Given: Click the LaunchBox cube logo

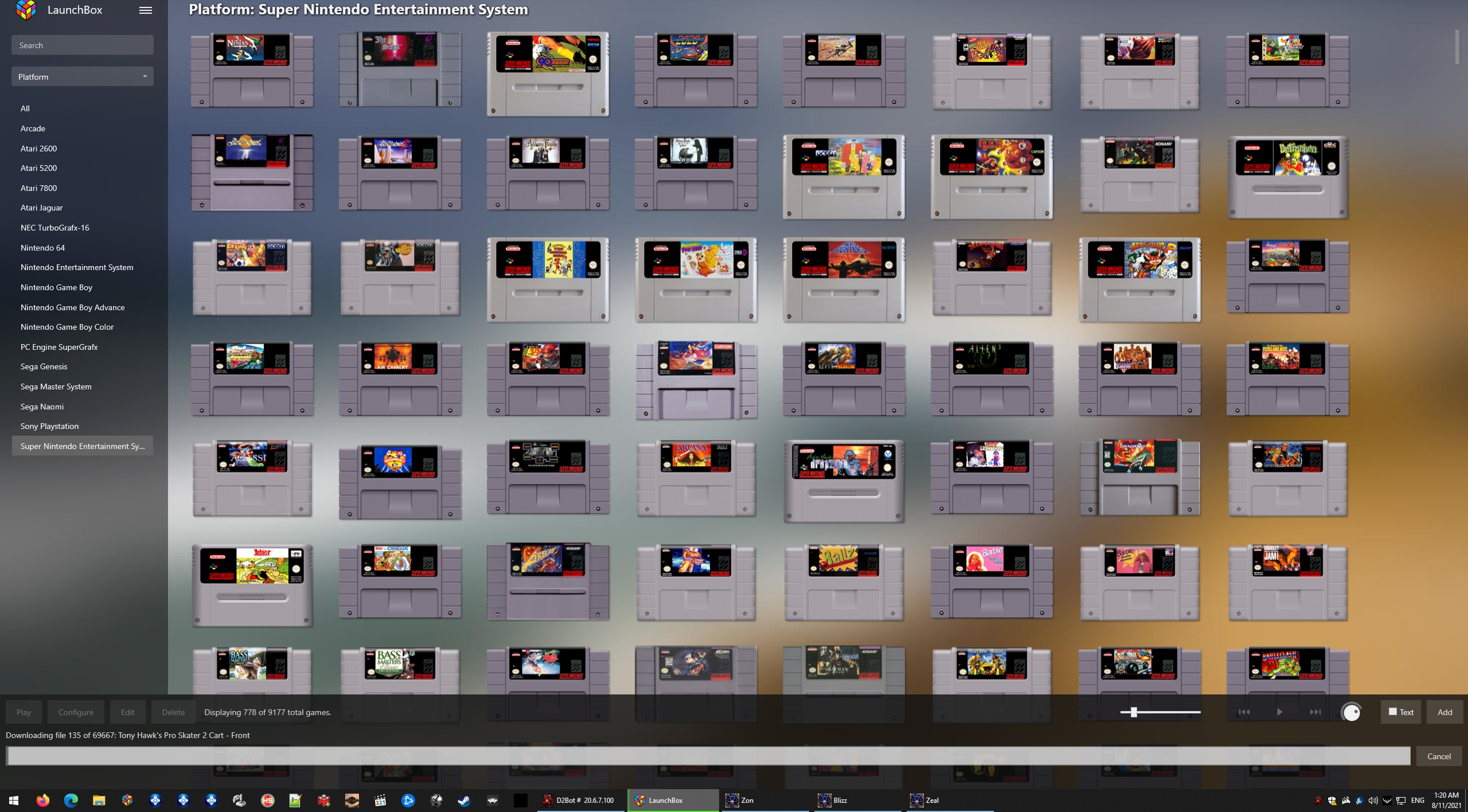Looking at the screenshot, I should coord(26,10).
